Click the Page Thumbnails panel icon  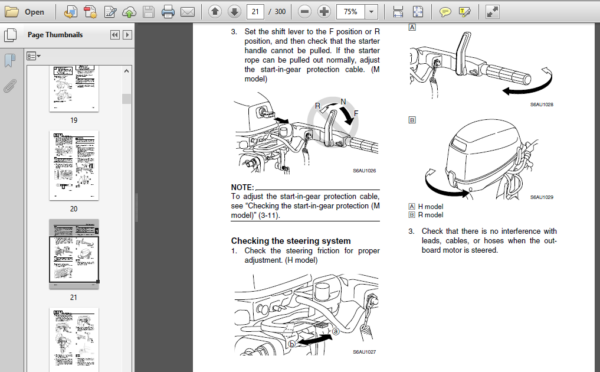pyautogui.click(x=10, y=35)
